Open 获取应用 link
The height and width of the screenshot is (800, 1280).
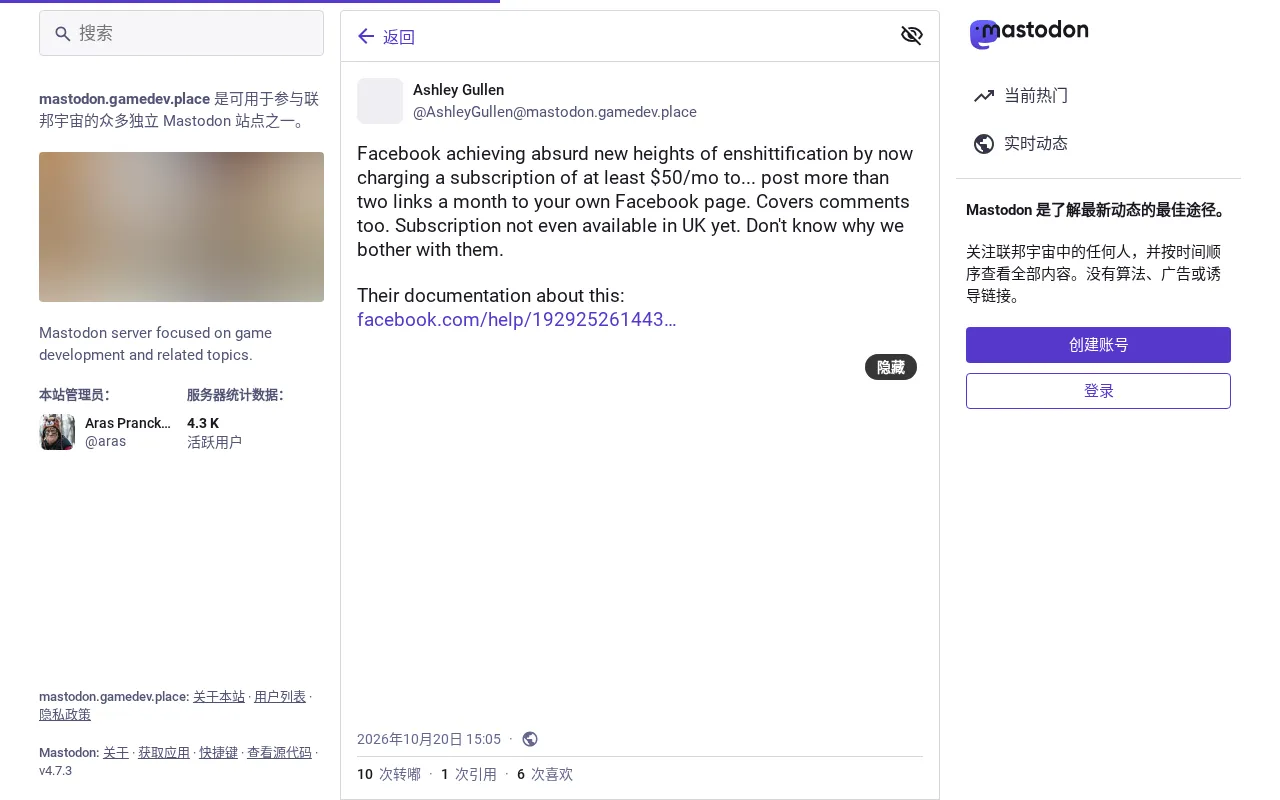coord(164,753)
